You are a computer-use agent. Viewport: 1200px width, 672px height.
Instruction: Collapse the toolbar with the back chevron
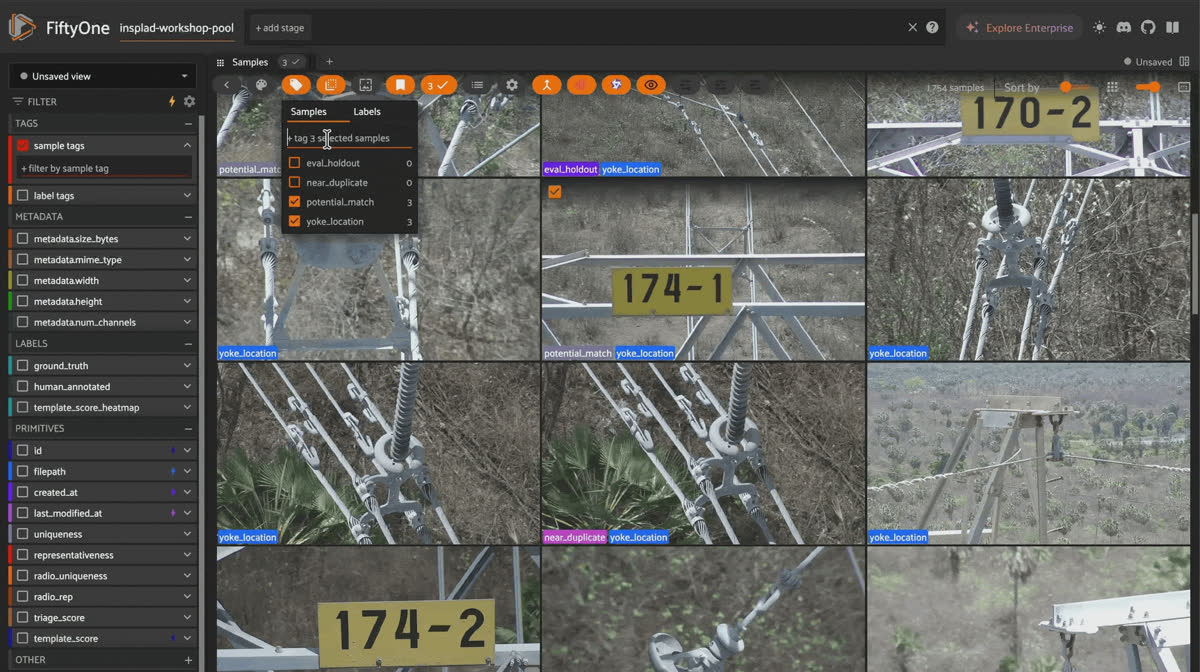[227, 85]
